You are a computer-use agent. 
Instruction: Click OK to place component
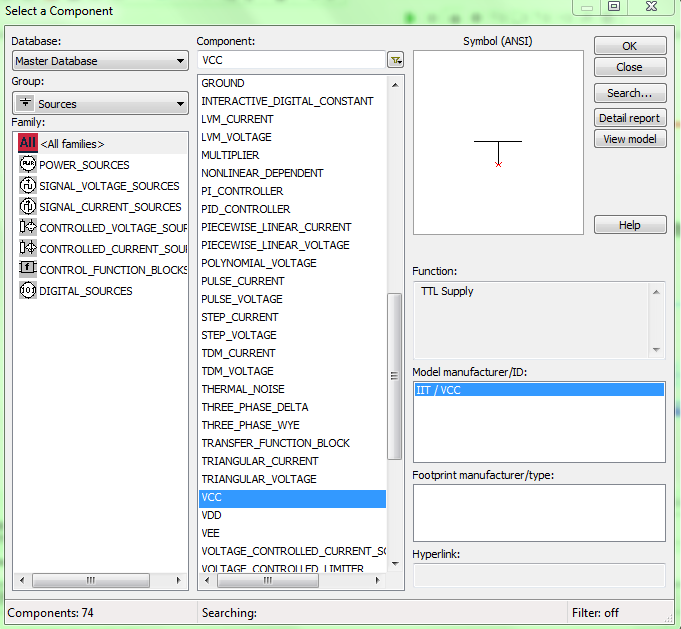tap(630, 46)
